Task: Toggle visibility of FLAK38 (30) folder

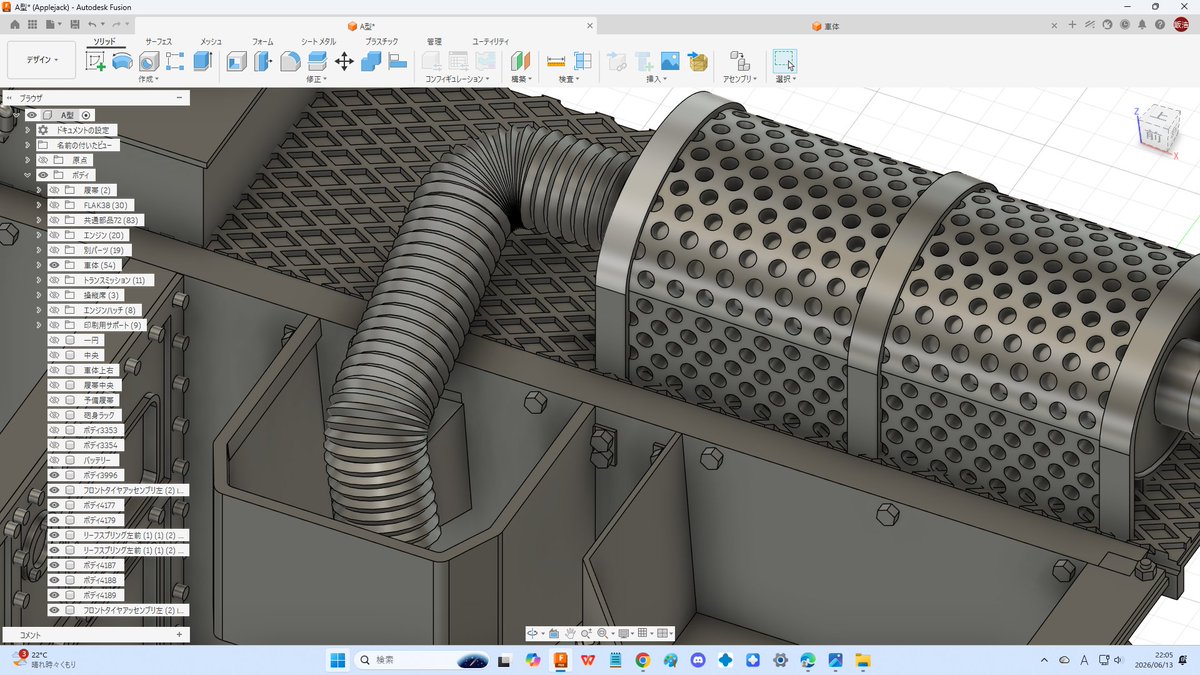Action: [x=55, y=205]
